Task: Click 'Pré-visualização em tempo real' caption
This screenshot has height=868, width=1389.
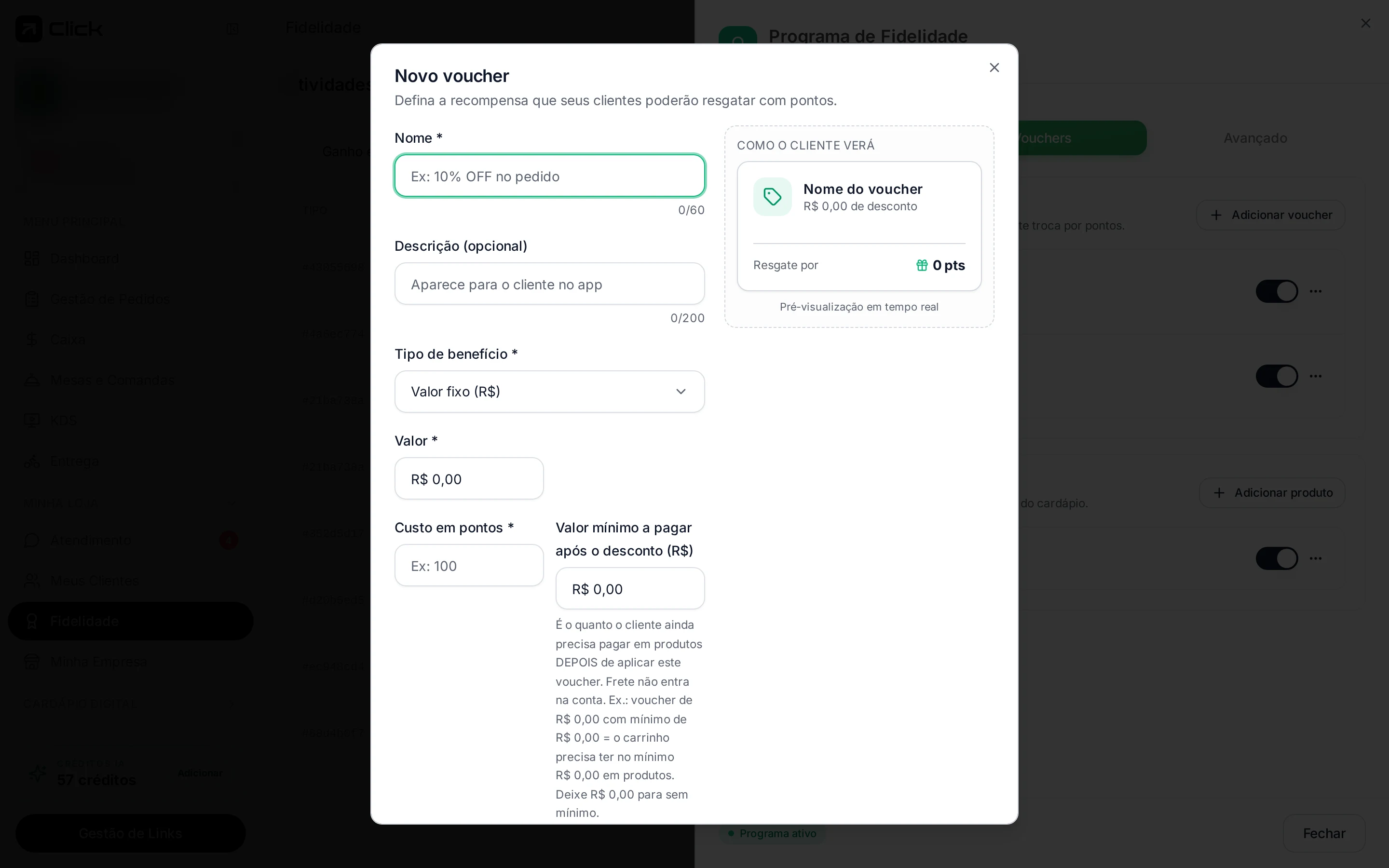Action: coord(858,307)
